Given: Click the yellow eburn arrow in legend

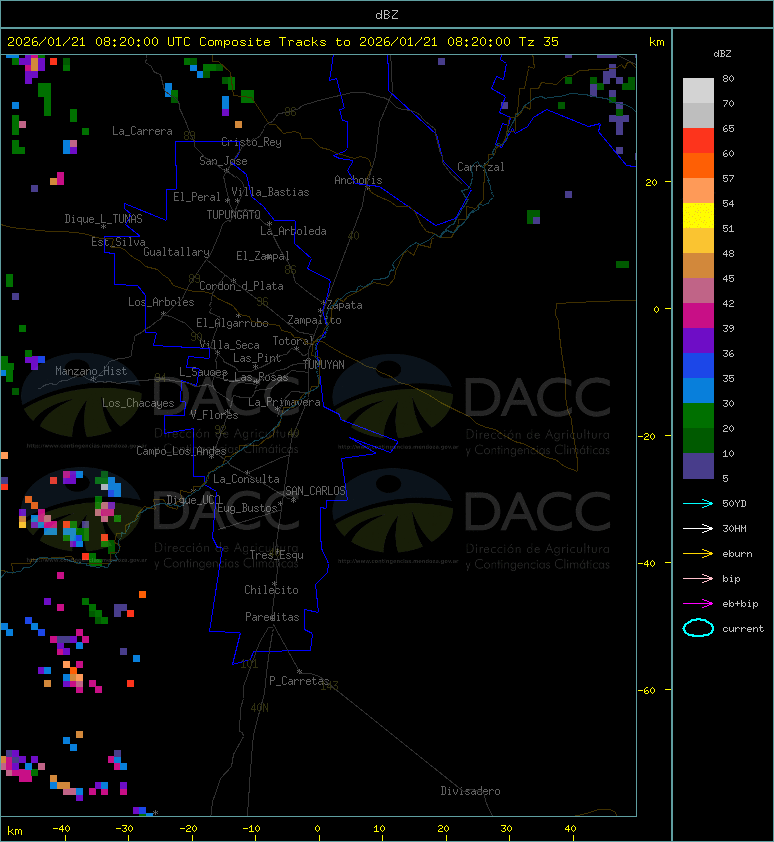Looking at the screenshot, I should [x=698, y=554].
